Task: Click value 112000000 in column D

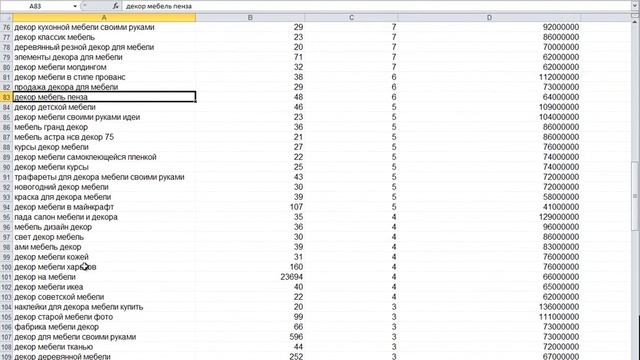Action: (559, 77)
